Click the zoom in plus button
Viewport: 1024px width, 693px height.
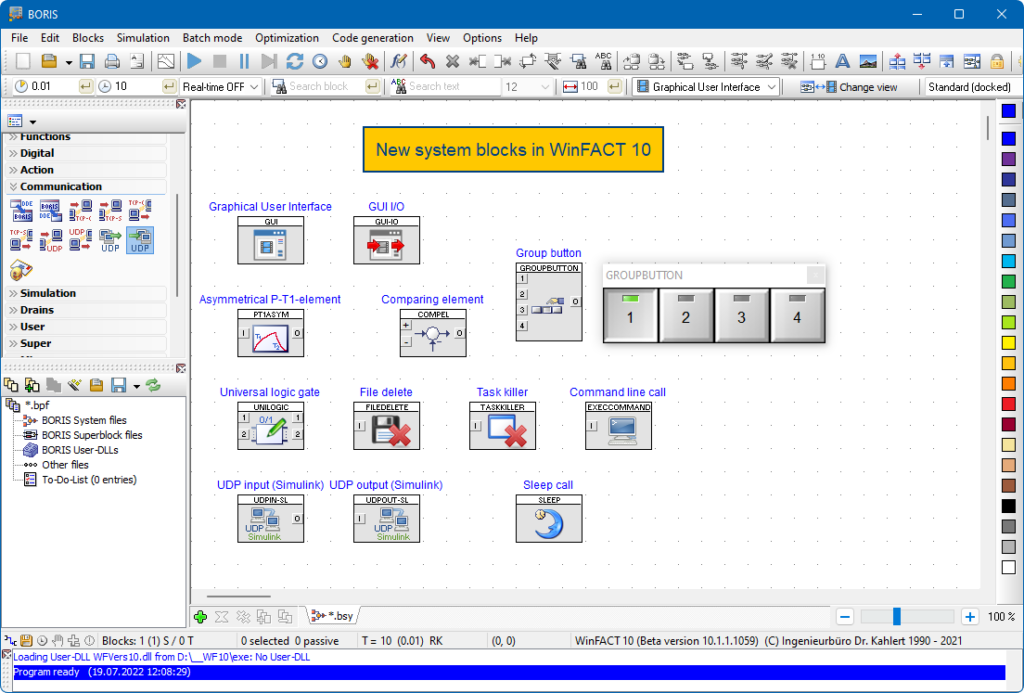(x=970, y=617)
